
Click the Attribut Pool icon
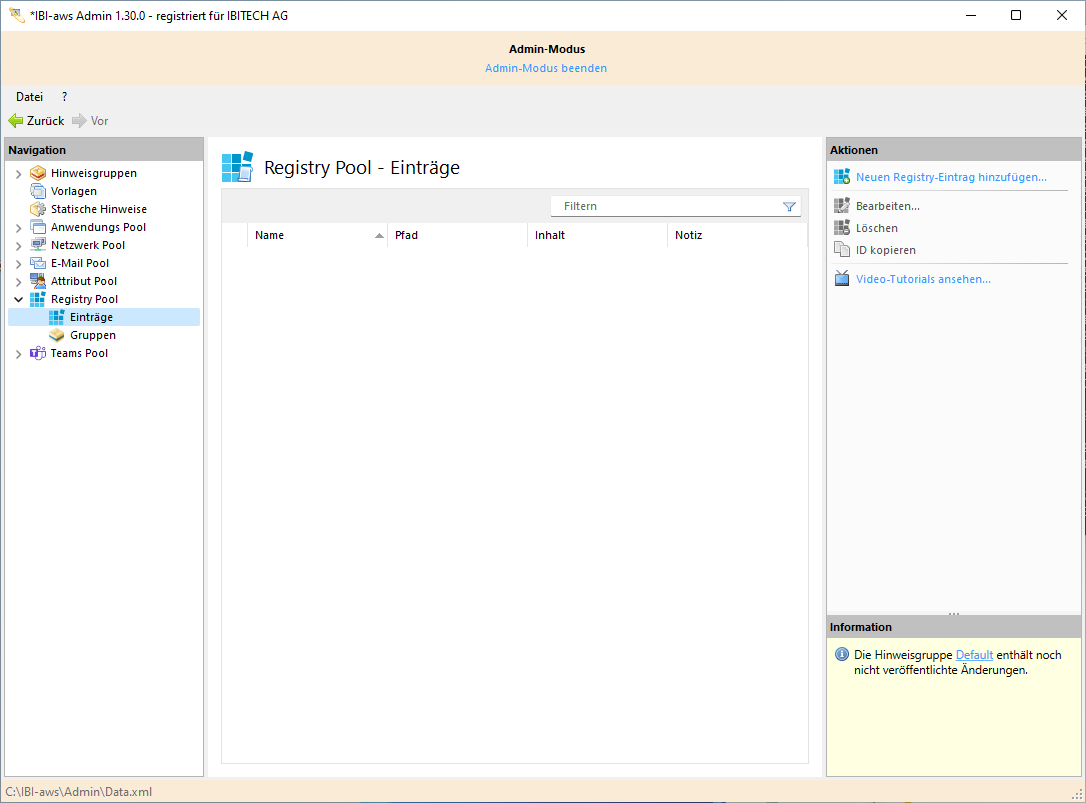(x=35, y=281)
